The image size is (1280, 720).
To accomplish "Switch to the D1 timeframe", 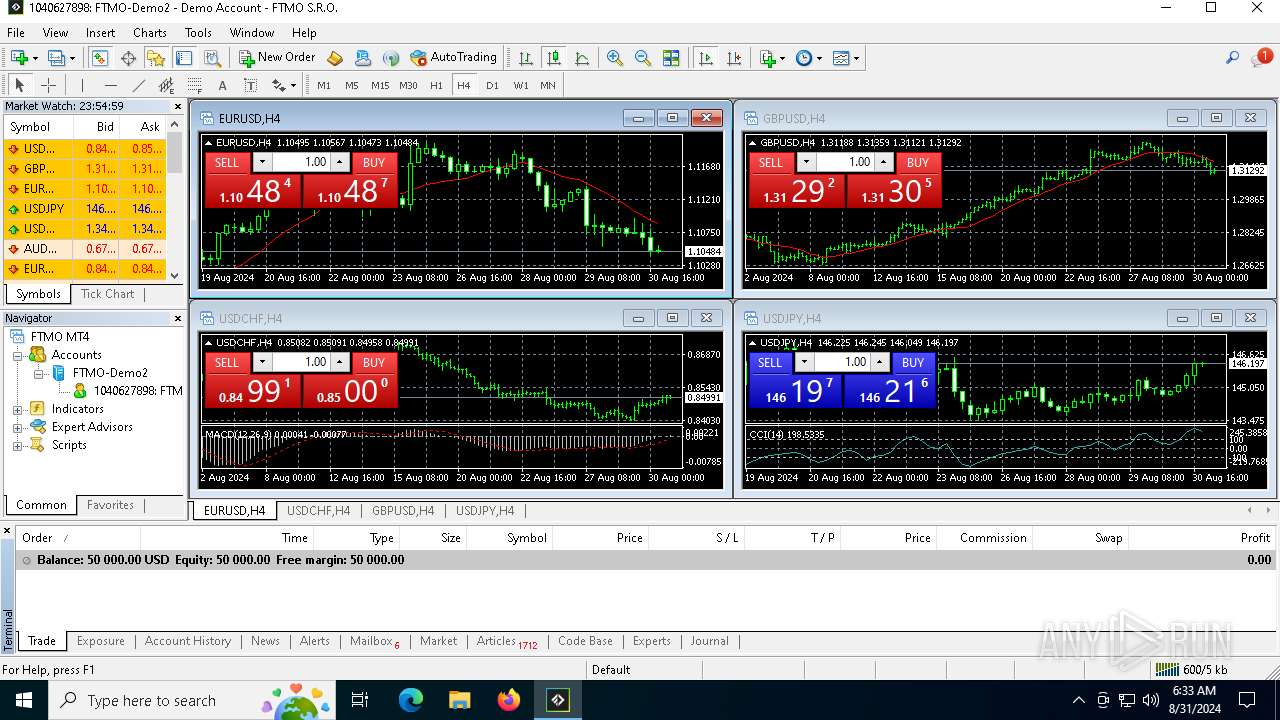I will 492,85.
